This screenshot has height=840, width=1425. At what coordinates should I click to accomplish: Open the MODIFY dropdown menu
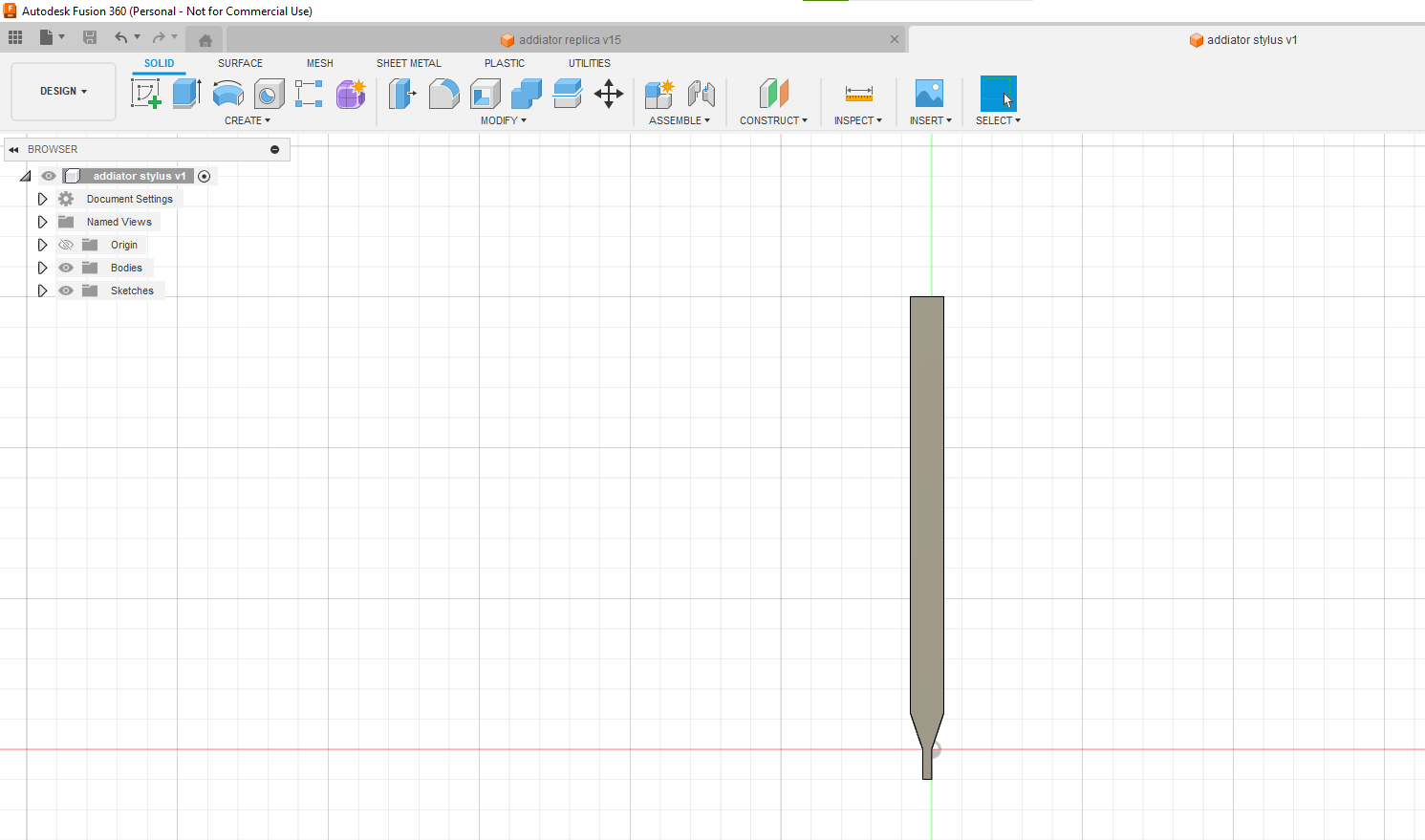click(503, 119)
